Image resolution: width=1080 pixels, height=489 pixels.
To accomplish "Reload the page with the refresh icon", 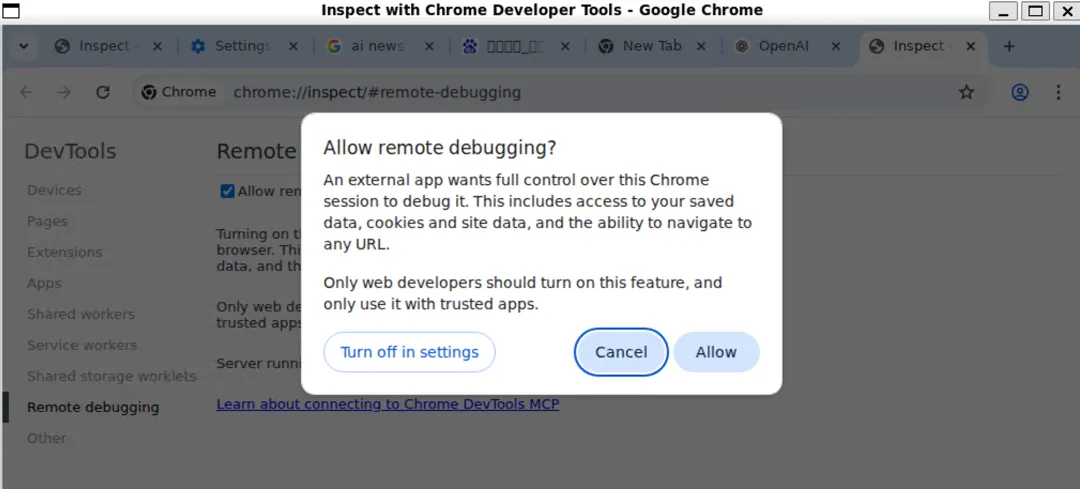I will click(103, 92).
